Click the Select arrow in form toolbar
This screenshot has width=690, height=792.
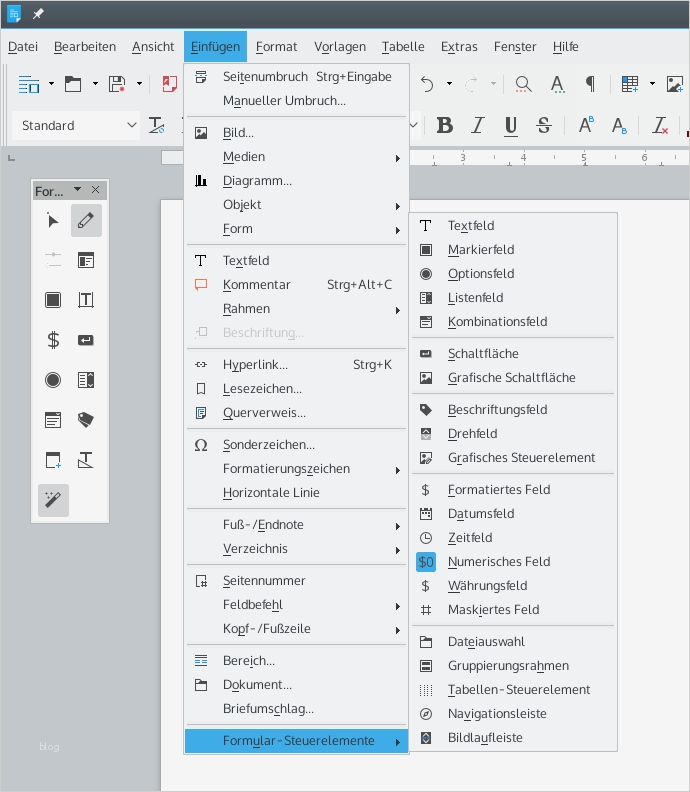pos(53,221)
